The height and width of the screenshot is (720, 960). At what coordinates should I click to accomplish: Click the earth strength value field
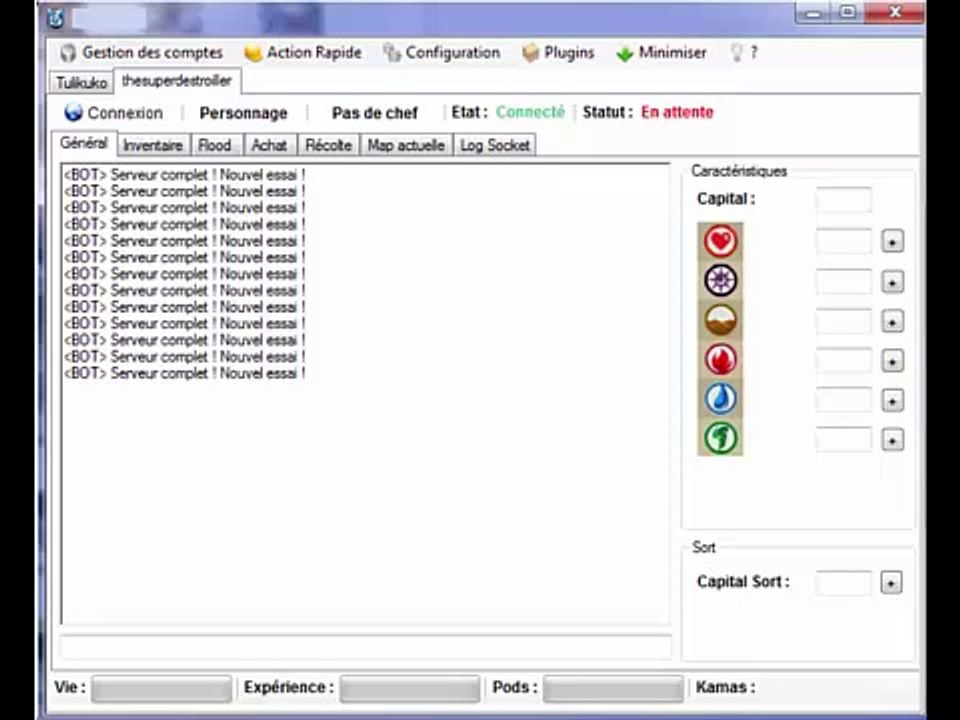tap(844, 321)
